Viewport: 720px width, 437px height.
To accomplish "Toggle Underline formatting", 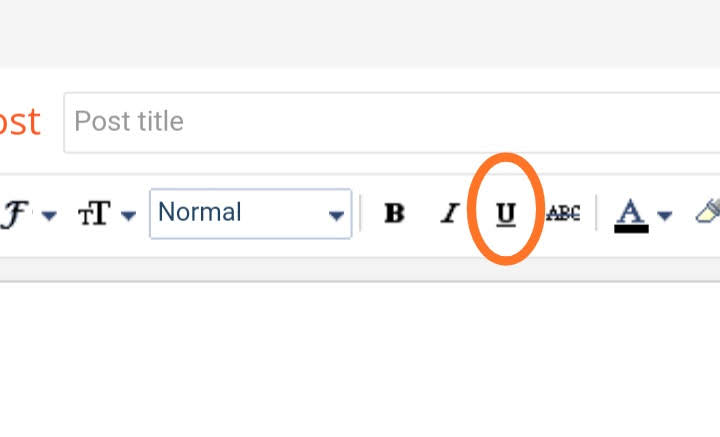I will tap(506, 213).
